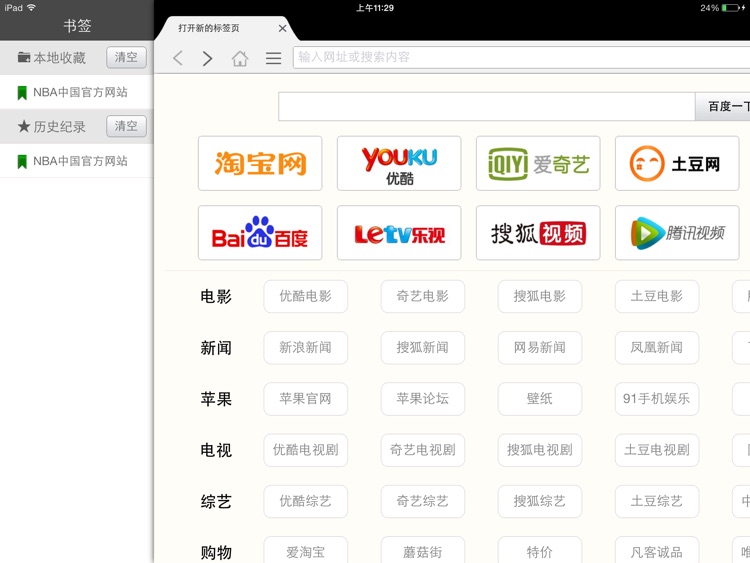The width and height of the screenshot is (750, 563).
Task: Click the green bookmark icon in 本地收藏
Action: 22,92
